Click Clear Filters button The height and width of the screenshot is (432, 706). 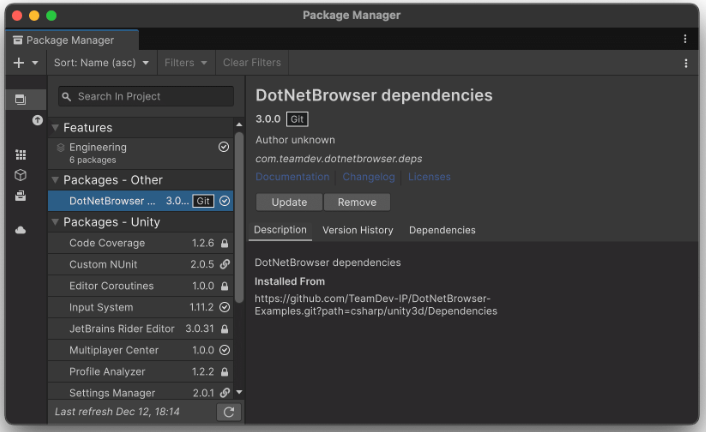point(252,63)
